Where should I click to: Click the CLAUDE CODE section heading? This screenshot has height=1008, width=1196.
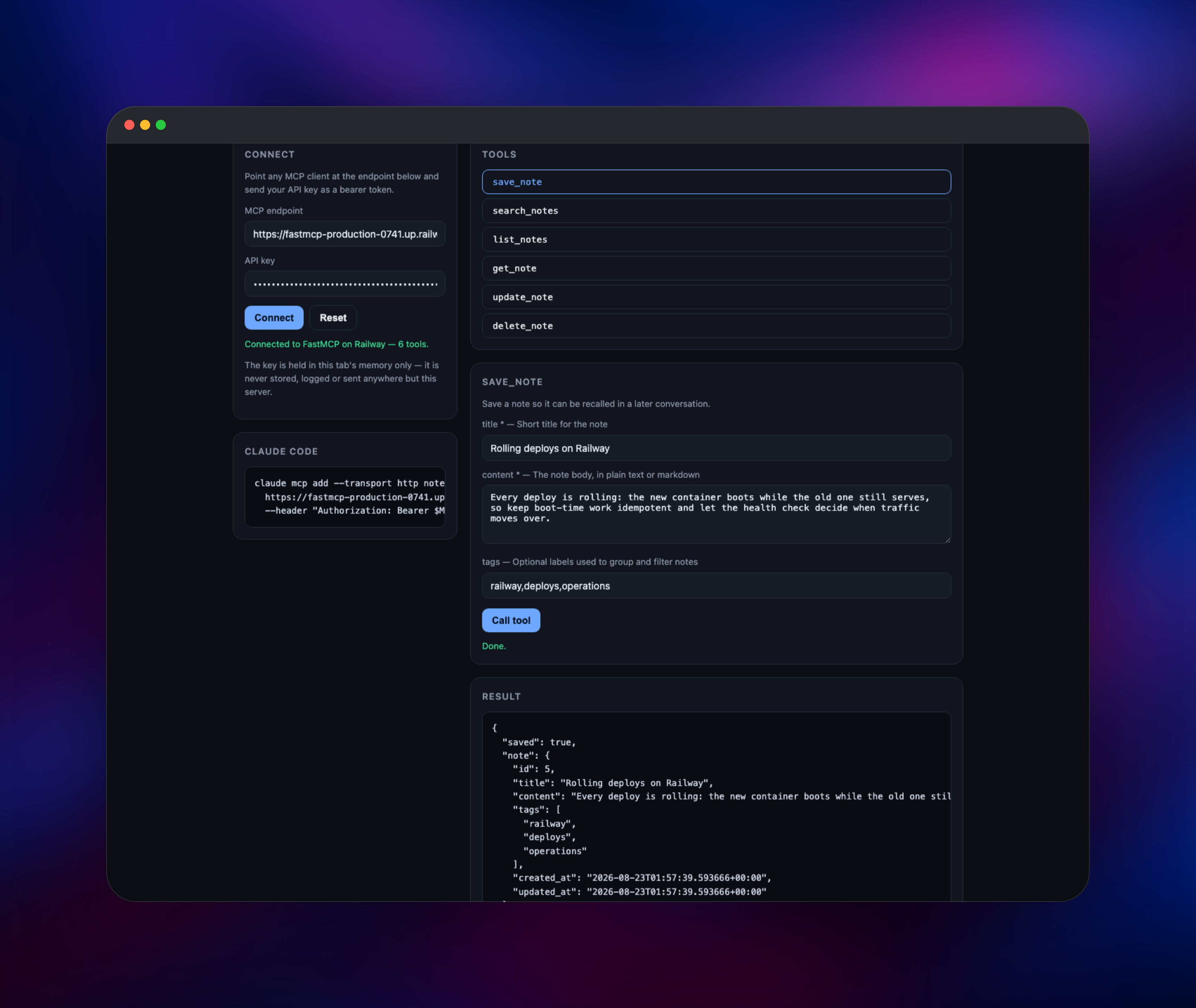point(281,452)
